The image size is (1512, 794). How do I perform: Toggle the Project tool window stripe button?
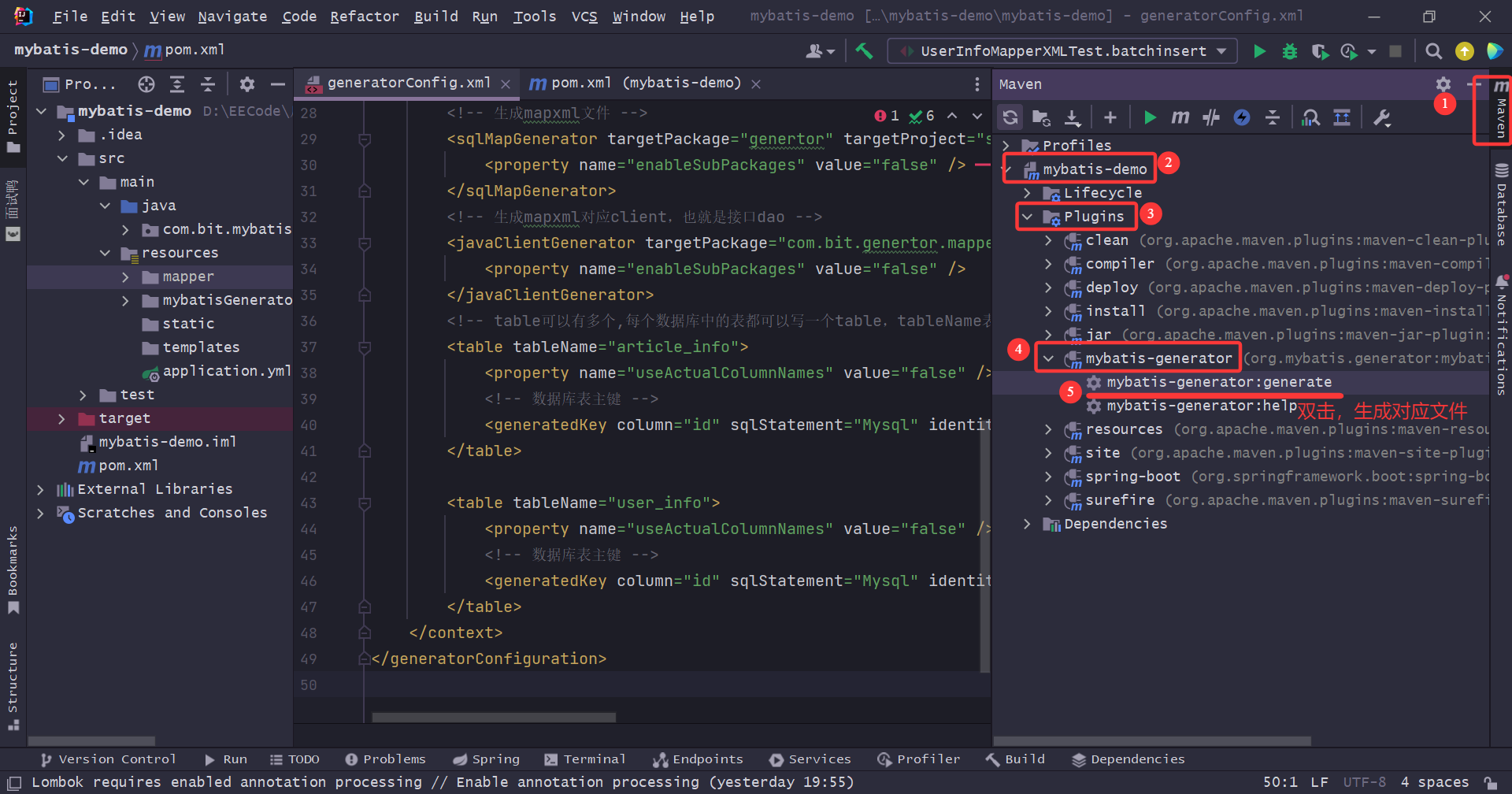point(13,117)
